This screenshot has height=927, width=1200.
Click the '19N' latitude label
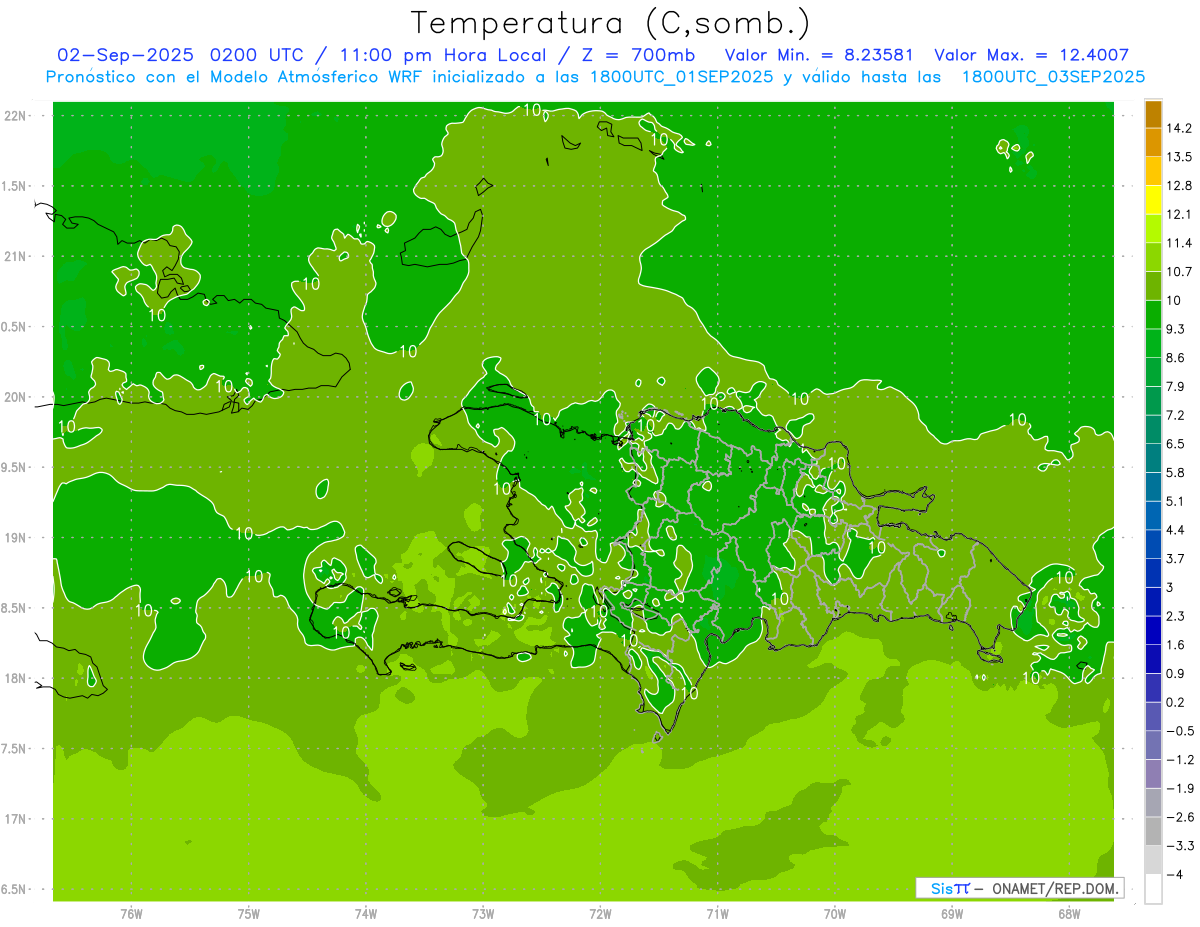(x=14, y=538)
